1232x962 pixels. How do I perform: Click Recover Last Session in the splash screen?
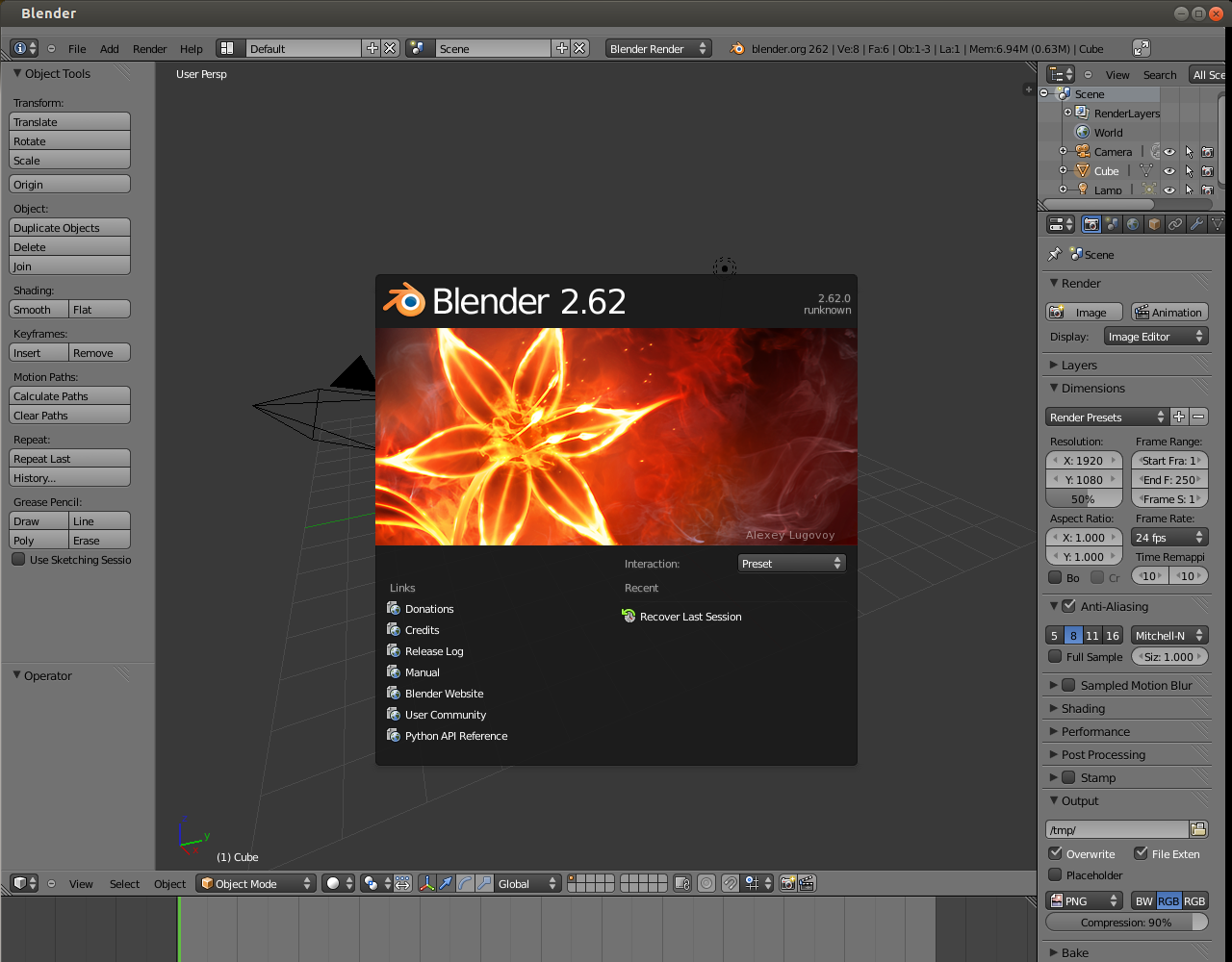(x=690, y=617)
